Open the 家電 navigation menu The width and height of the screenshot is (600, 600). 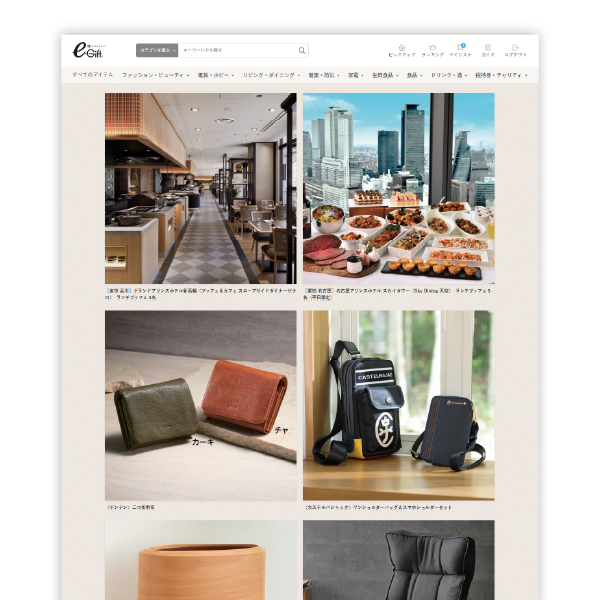coord(355,75)
